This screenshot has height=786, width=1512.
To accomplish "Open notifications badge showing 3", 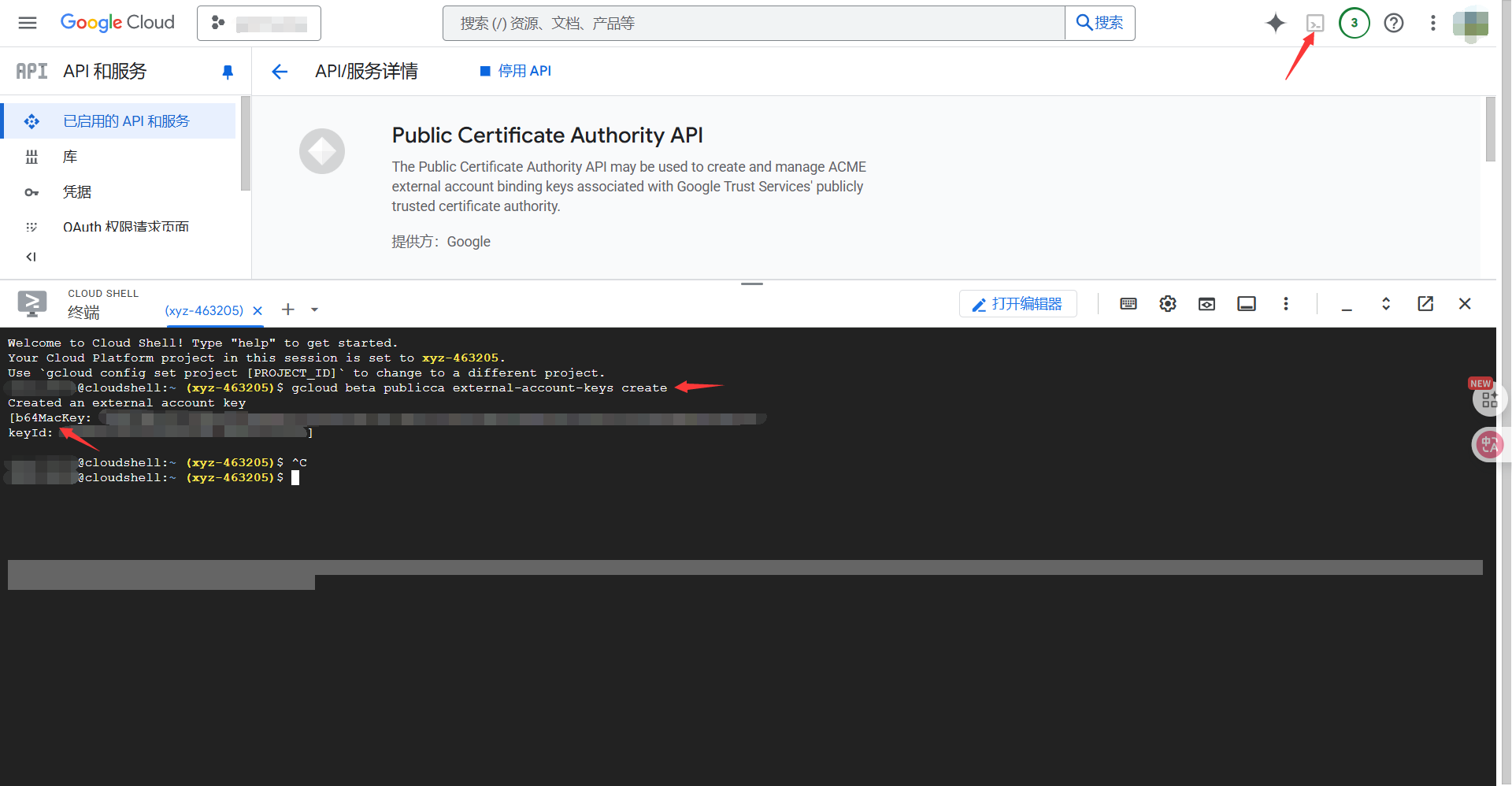I will coord(1354,23).
